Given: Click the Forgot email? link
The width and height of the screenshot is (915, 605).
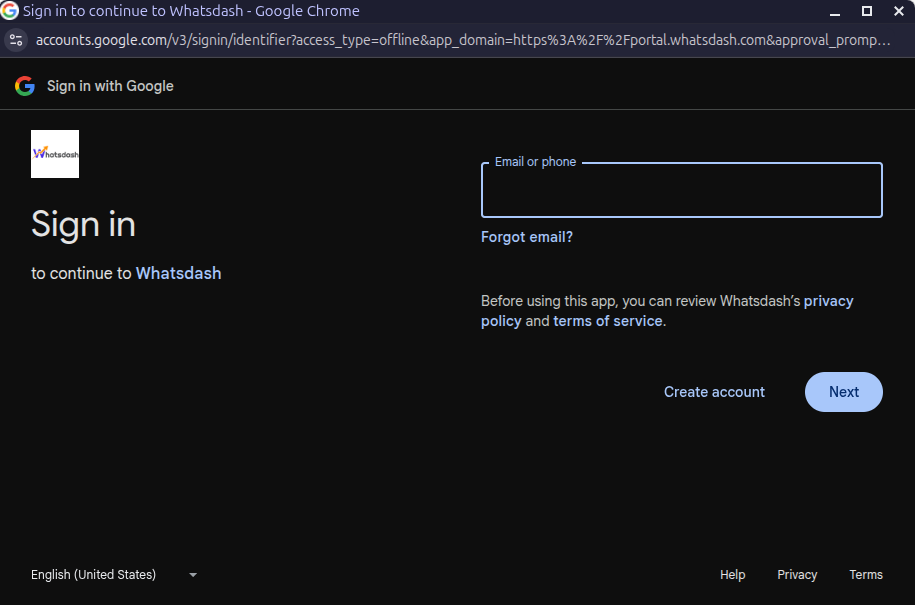Looking at the screenshot, I should (x=527, y=237).
